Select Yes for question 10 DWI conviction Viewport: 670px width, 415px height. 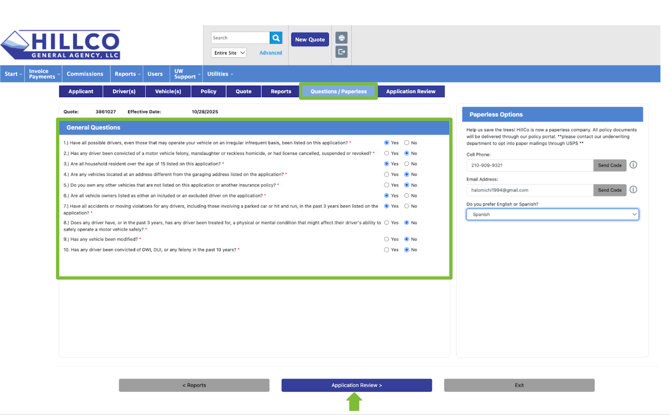pyautogui.click(x=387, y=250)
